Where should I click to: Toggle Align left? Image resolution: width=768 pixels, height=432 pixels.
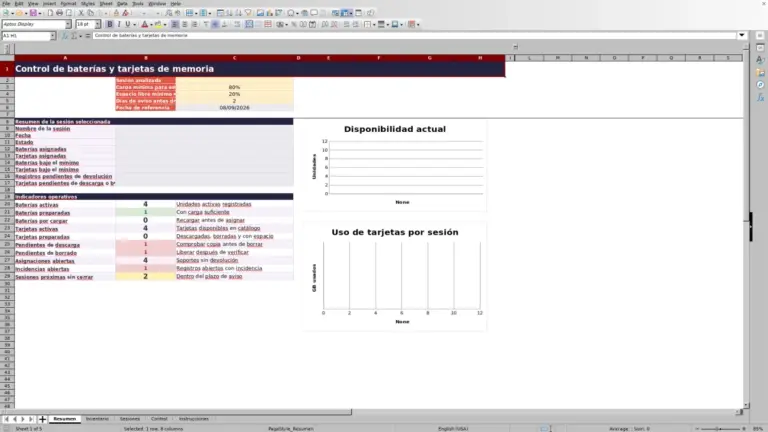[175, 24]
